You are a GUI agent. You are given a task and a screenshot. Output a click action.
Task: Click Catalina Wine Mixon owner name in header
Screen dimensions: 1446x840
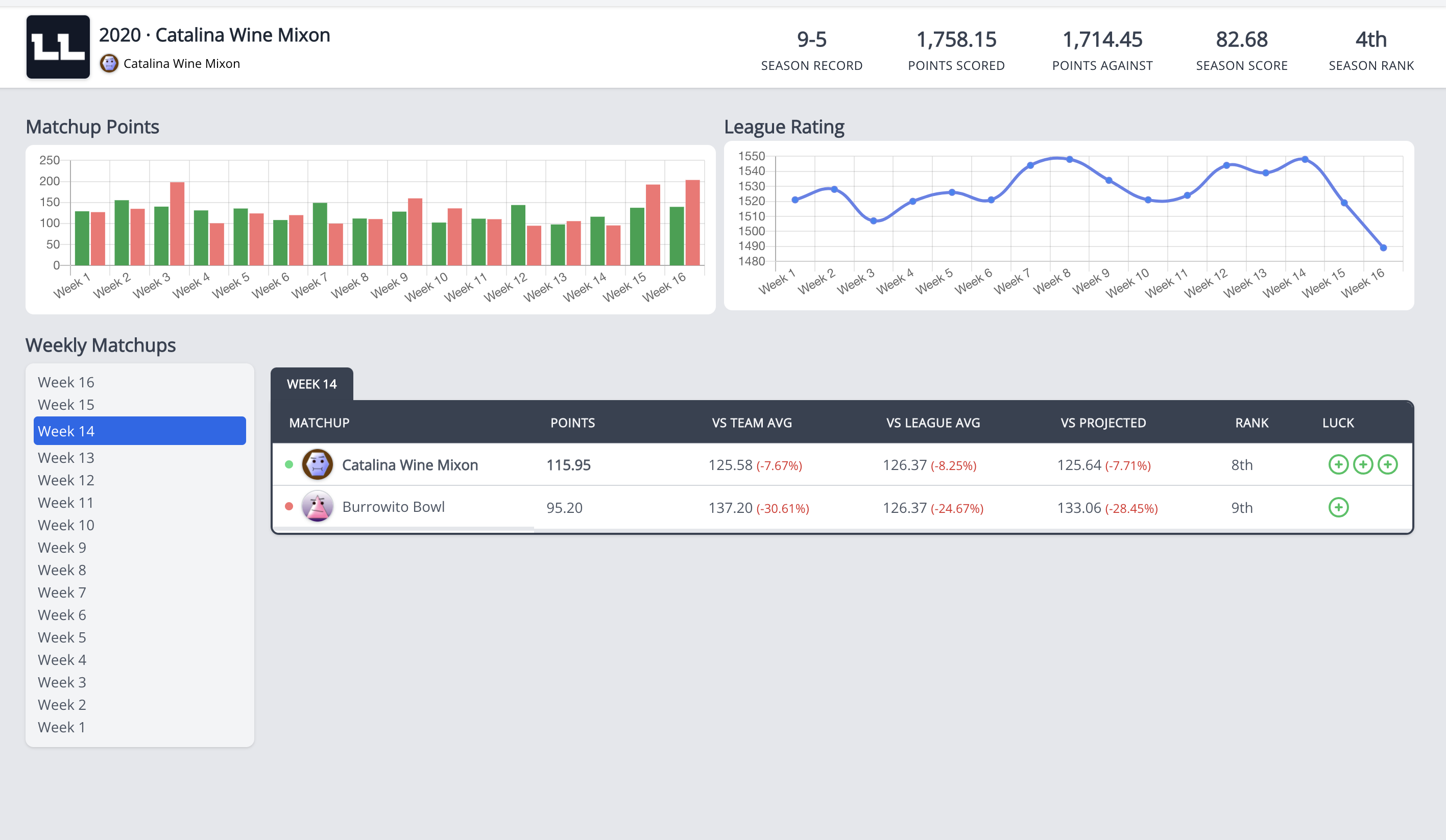tap(181, 64)
